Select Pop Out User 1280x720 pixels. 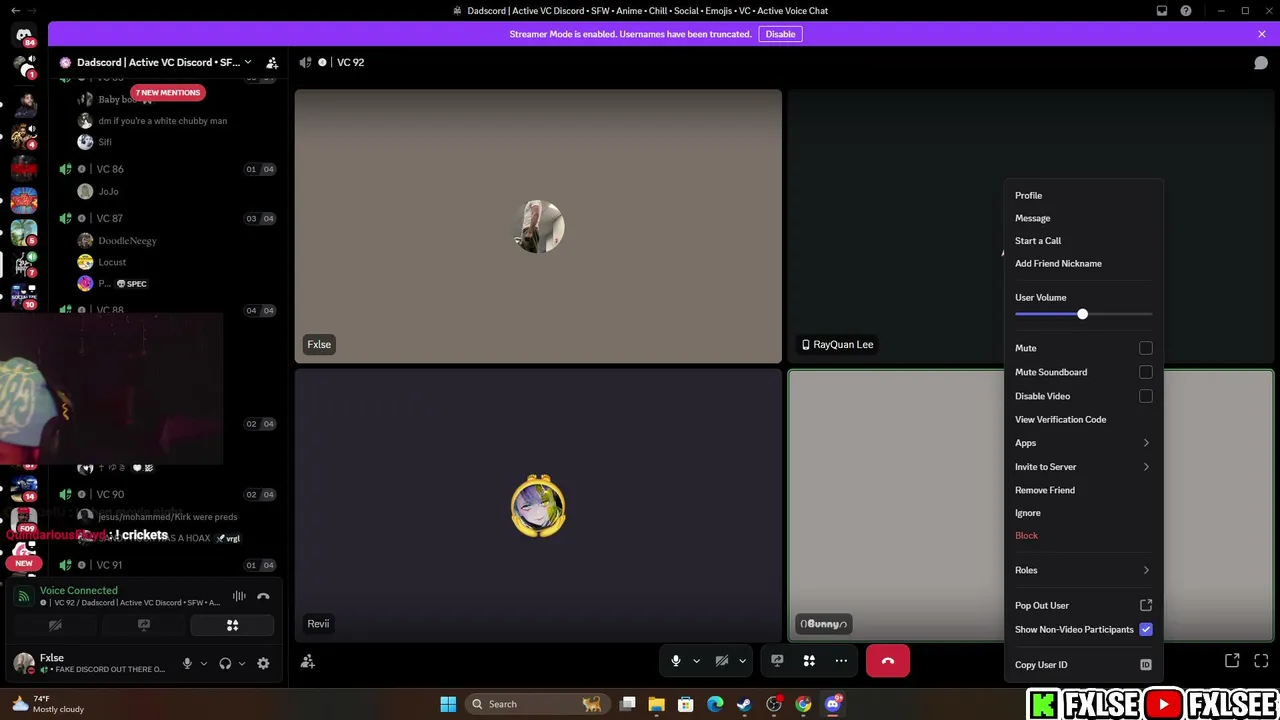(1083, 605)
